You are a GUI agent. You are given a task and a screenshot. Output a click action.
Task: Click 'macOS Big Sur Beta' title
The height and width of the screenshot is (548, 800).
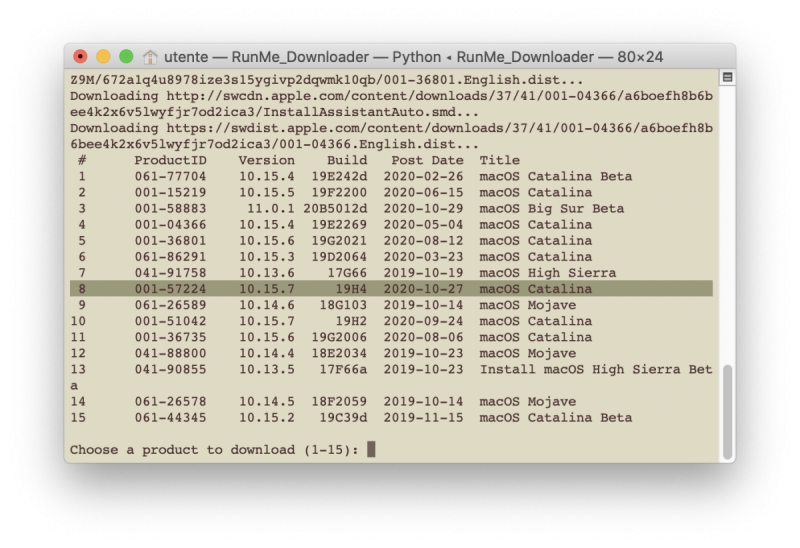552,209
